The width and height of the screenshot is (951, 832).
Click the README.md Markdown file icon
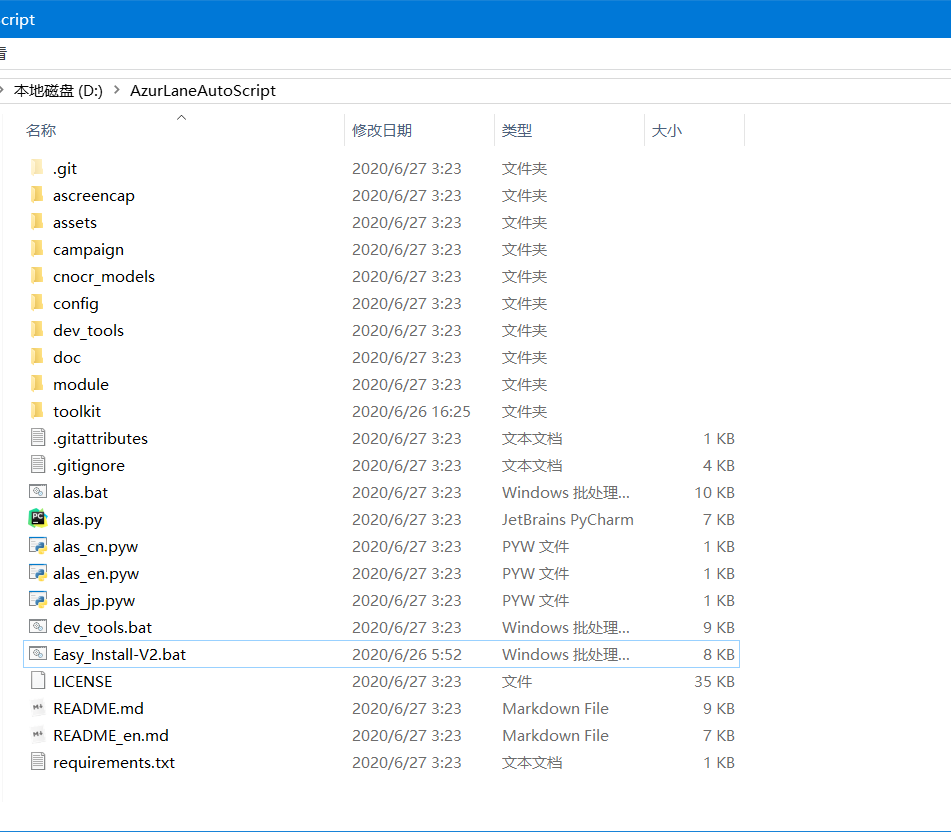(36, 708)
